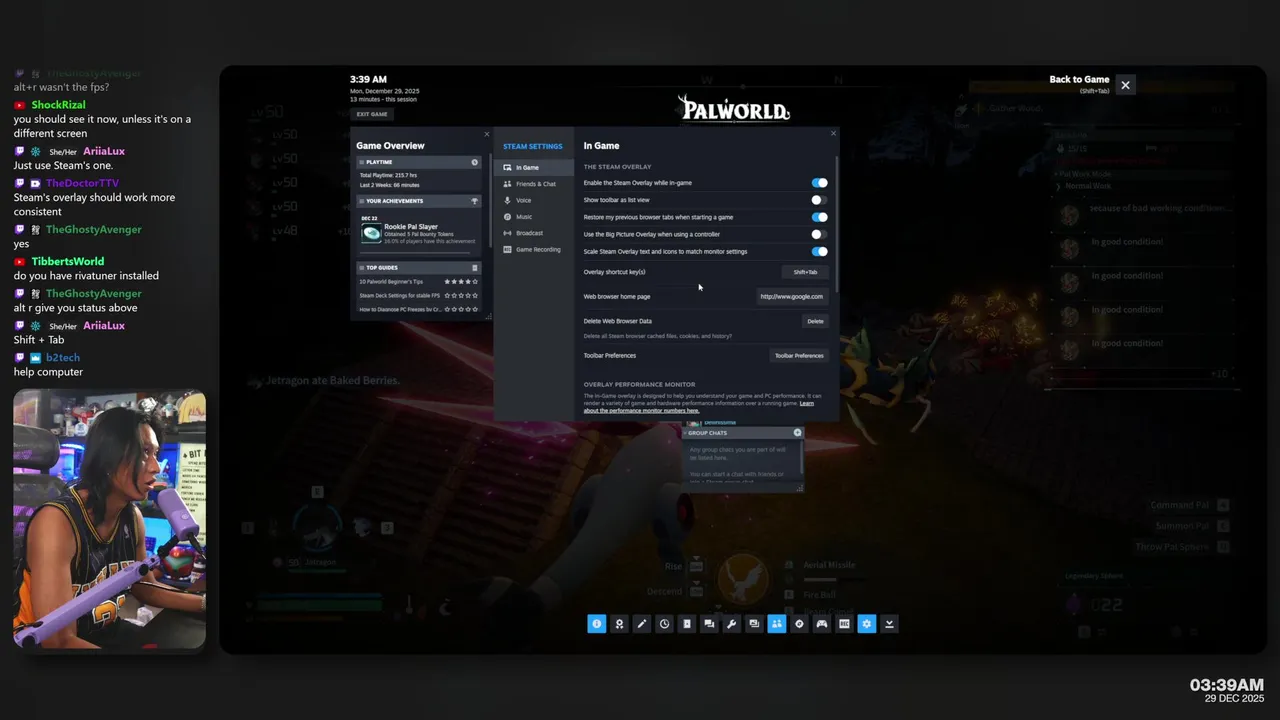Click the clock icon in Playtime header
The height and width of the screenshot is (720, 1280).
coord(475,162)
